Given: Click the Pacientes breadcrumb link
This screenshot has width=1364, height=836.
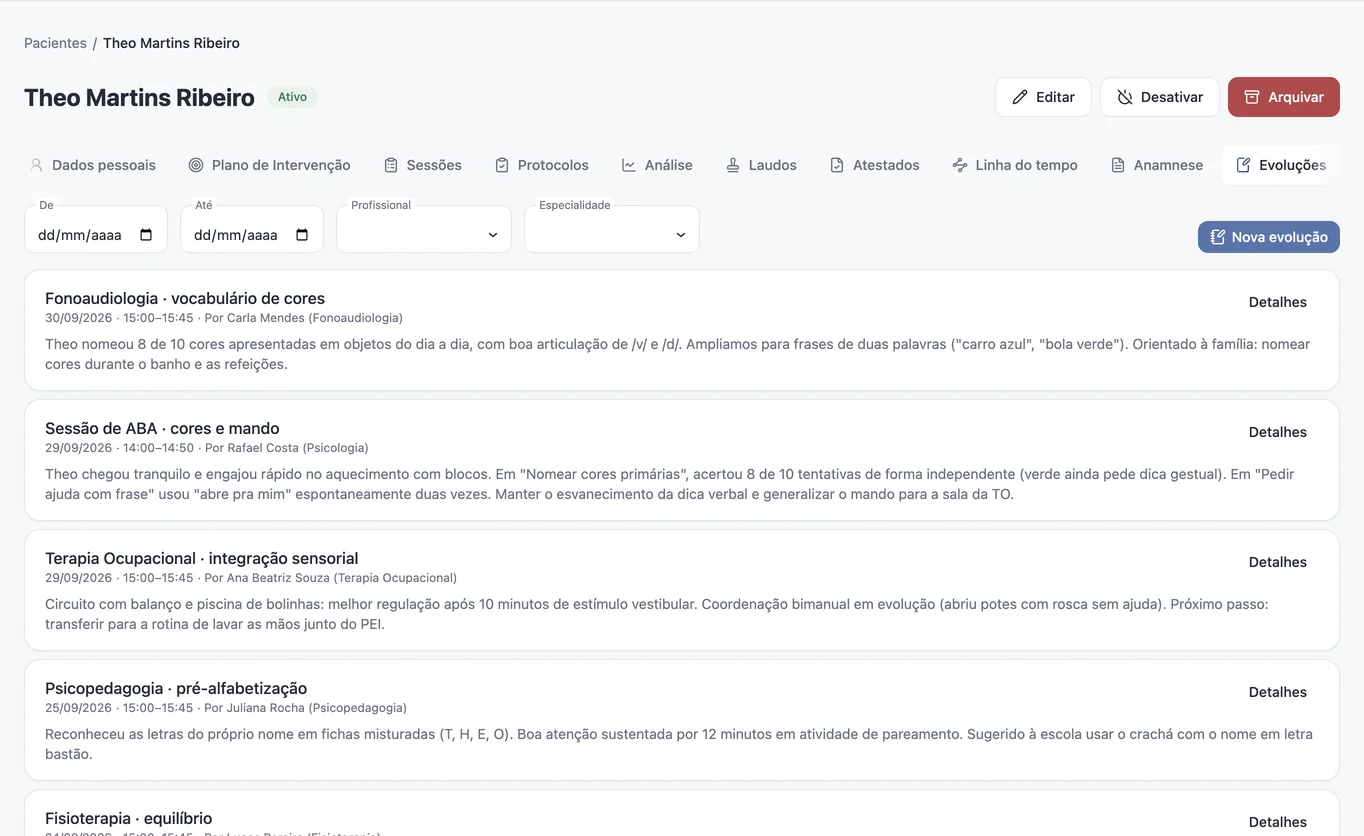Looking at the screenshot, I should pos(55,43).
